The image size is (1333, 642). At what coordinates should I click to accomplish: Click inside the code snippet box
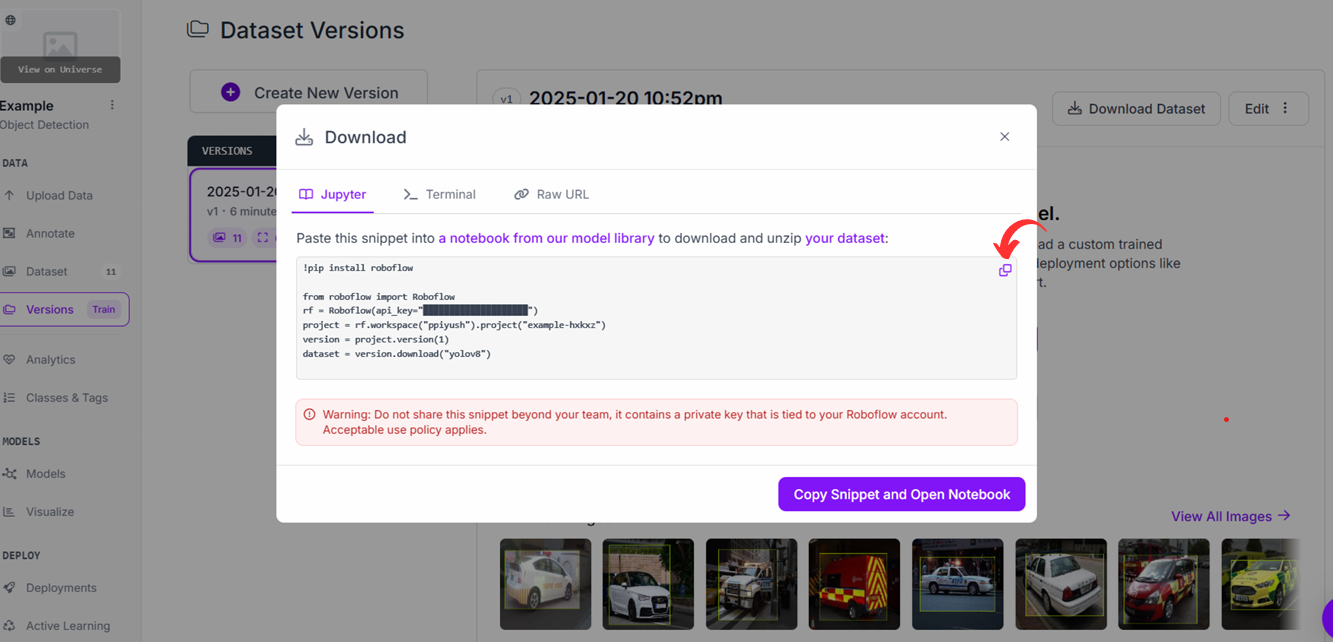pos(656,318)
